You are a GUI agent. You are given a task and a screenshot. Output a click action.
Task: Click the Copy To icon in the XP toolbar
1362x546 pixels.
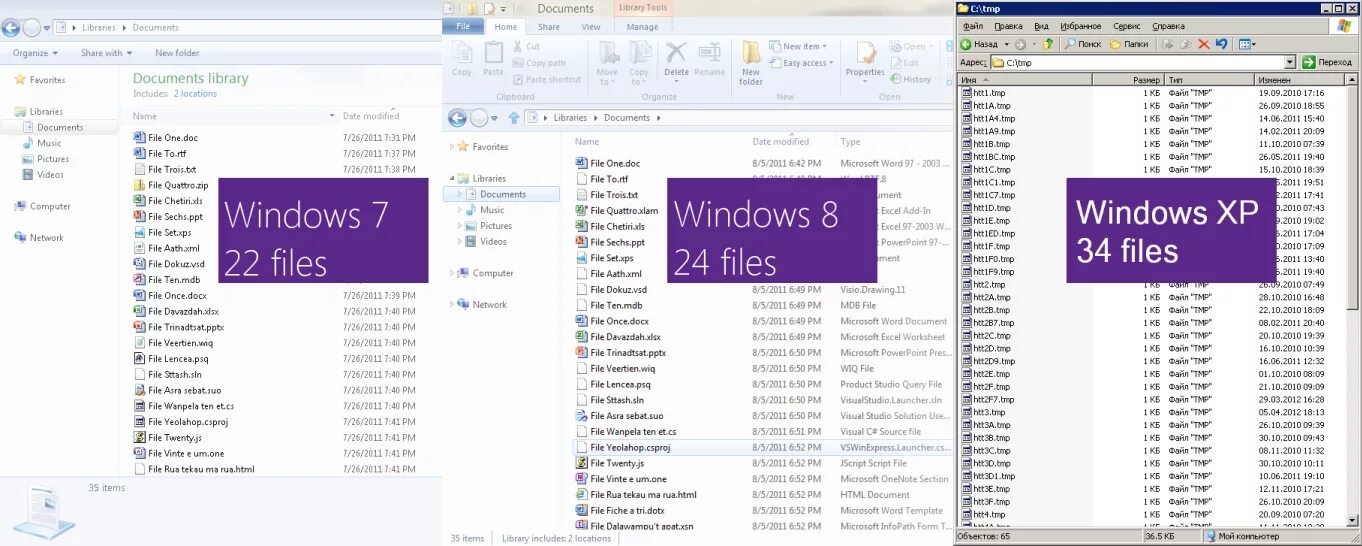1186,44
